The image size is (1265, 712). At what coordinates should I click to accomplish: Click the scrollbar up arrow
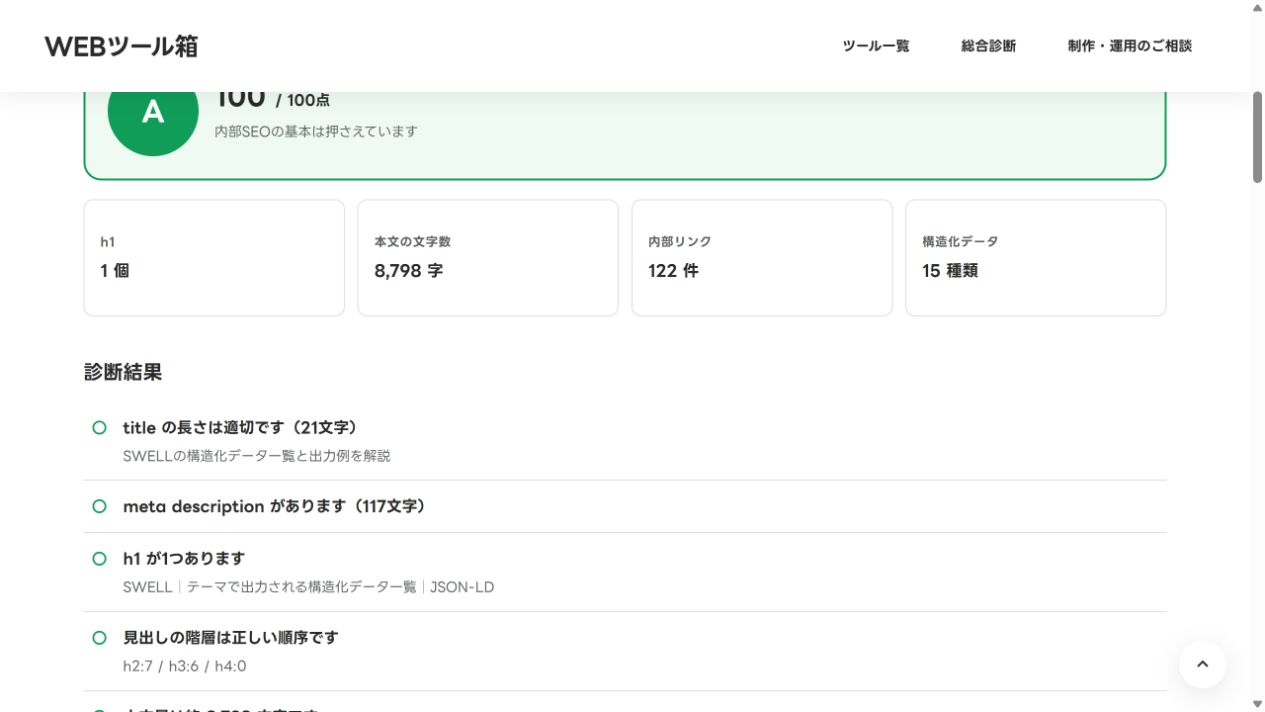(1257, 7)
